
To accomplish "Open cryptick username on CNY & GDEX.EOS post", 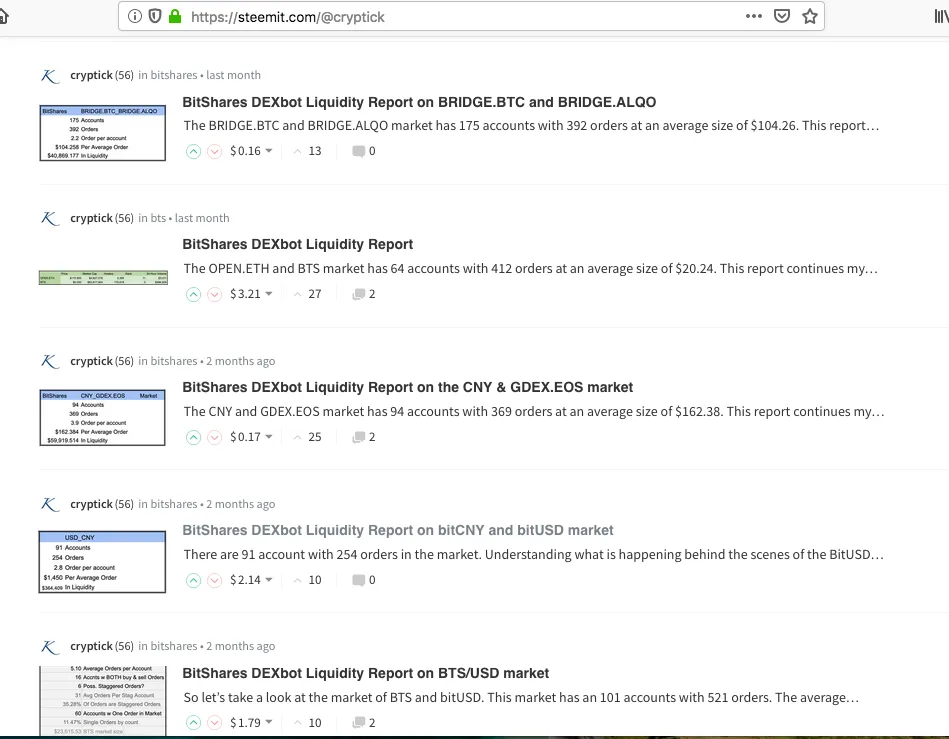I will pyautogui.click(x=91, y=361).
